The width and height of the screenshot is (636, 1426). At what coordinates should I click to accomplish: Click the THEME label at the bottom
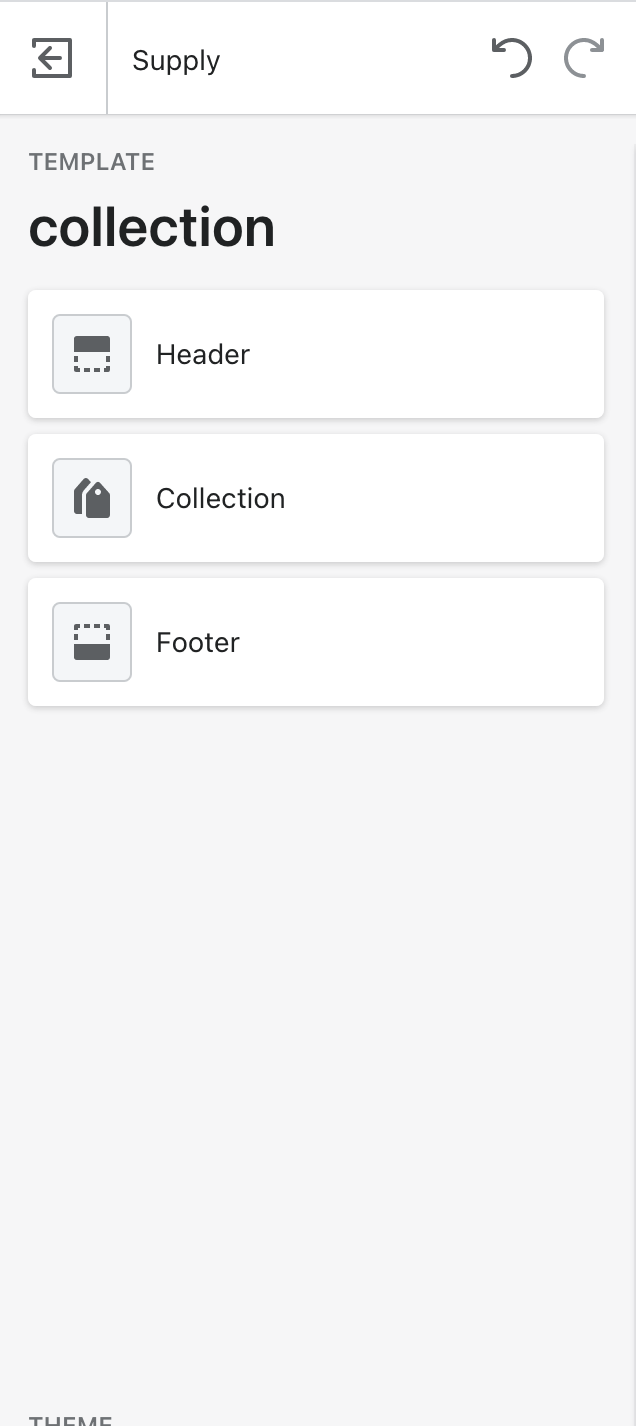click(71, 1420)
